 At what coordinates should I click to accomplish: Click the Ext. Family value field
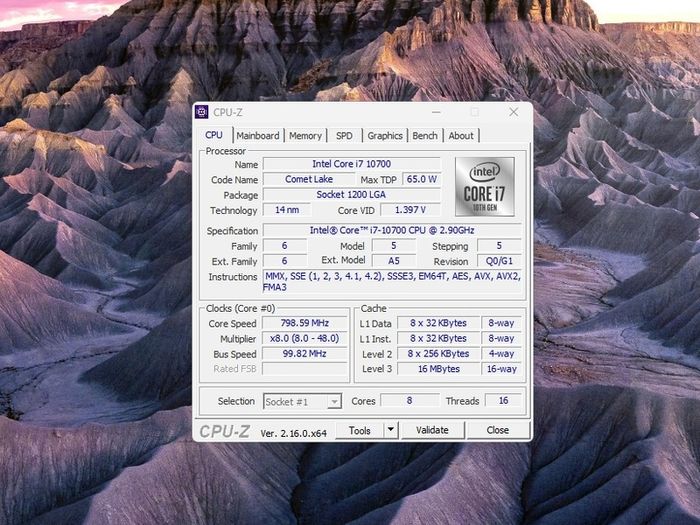(x=284, y=261)
